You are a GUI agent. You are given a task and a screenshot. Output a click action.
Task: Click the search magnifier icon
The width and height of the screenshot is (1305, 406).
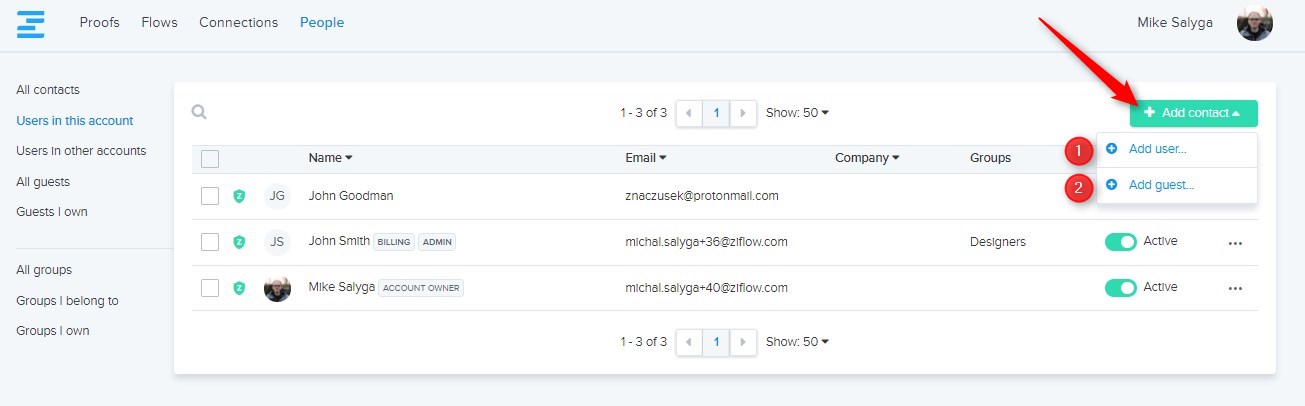(x=200, y=112)
